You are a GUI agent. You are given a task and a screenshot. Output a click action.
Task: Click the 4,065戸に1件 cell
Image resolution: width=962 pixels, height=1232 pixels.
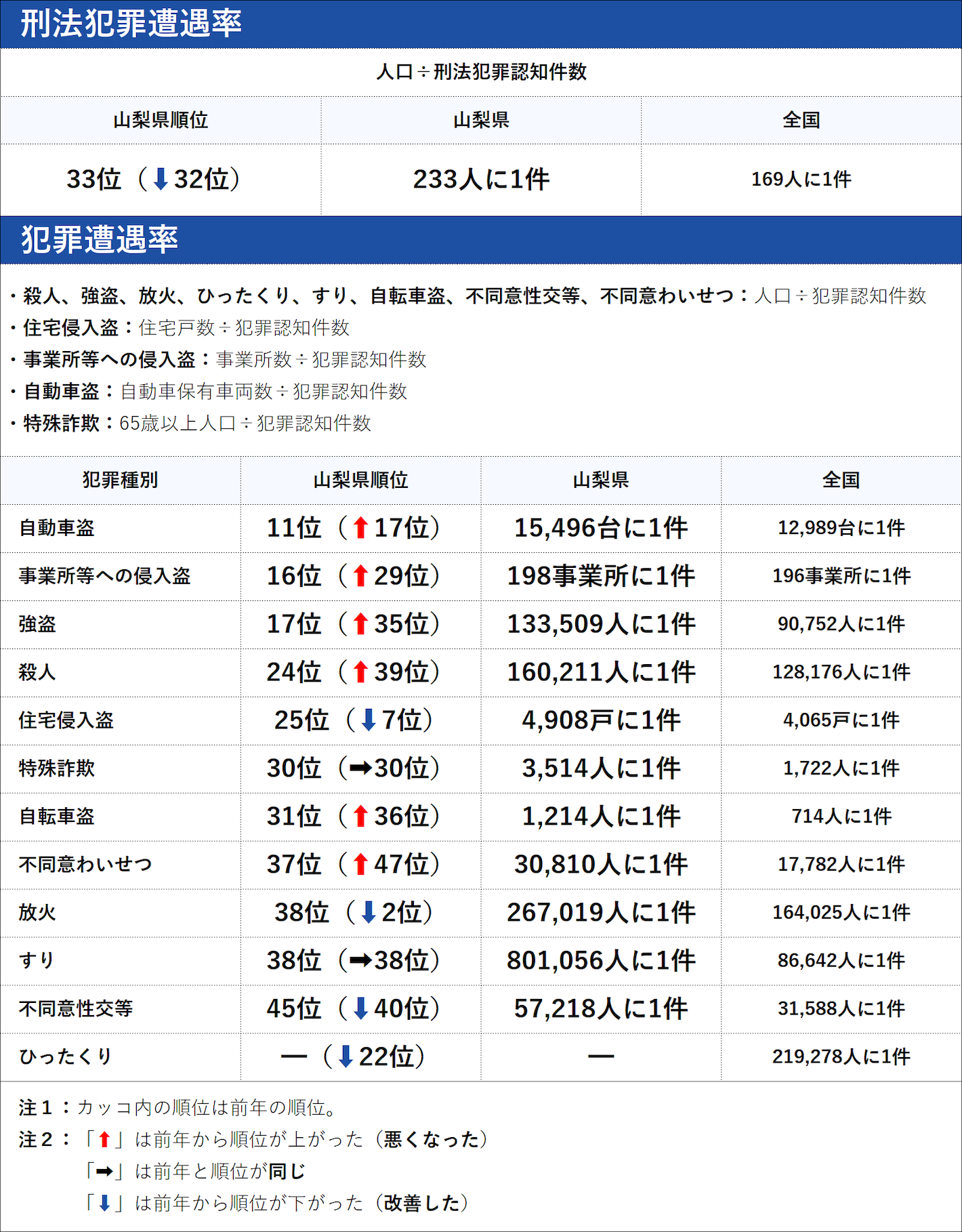coord(841,720)
